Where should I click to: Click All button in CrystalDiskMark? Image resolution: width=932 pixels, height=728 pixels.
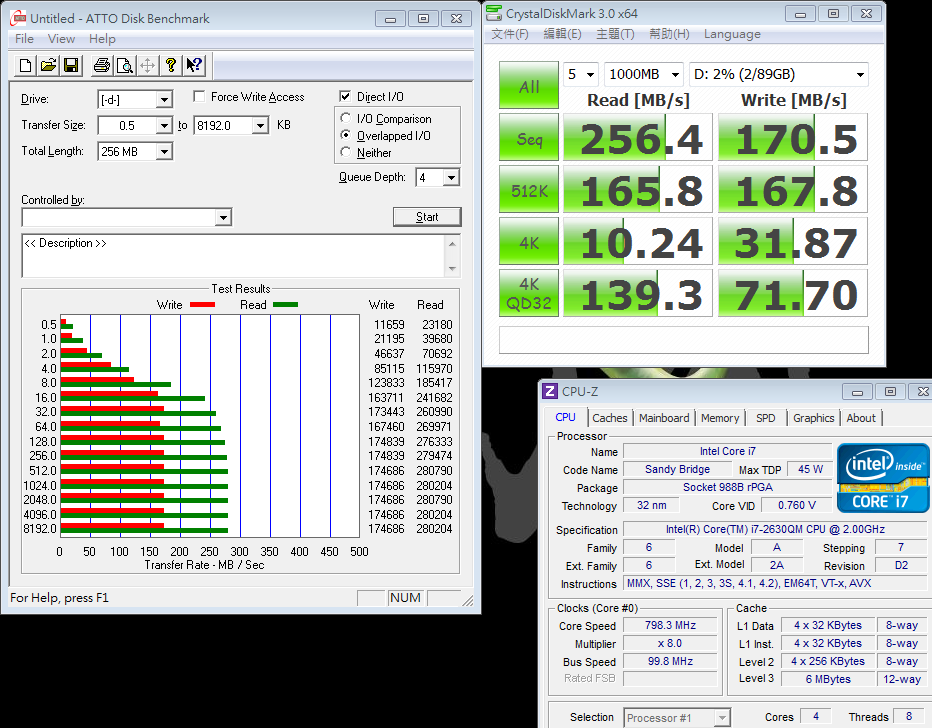pos(529,85)
